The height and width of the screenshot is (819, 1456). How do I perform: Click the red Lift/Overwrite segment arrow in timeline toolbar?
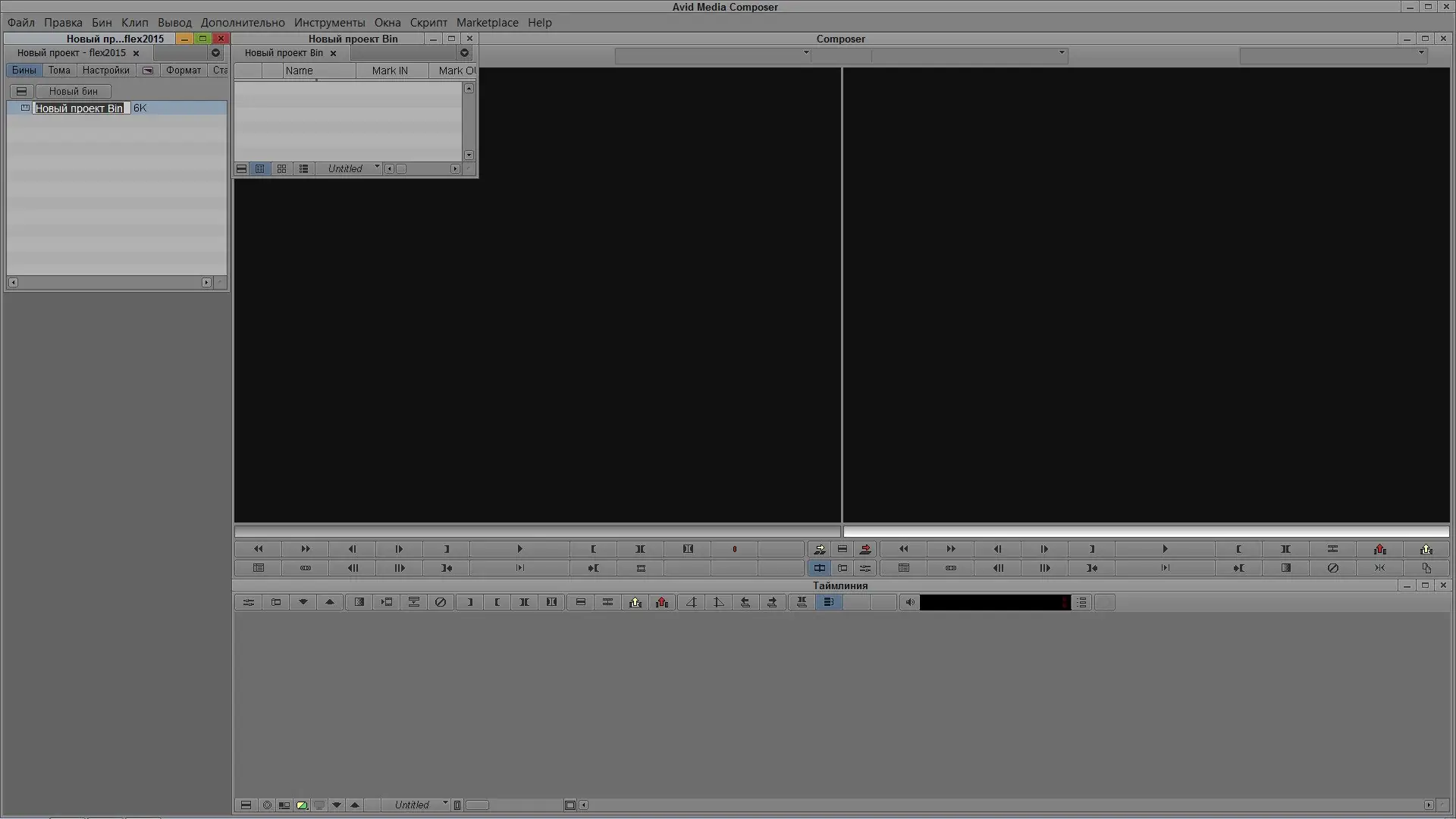pos(662,602)
